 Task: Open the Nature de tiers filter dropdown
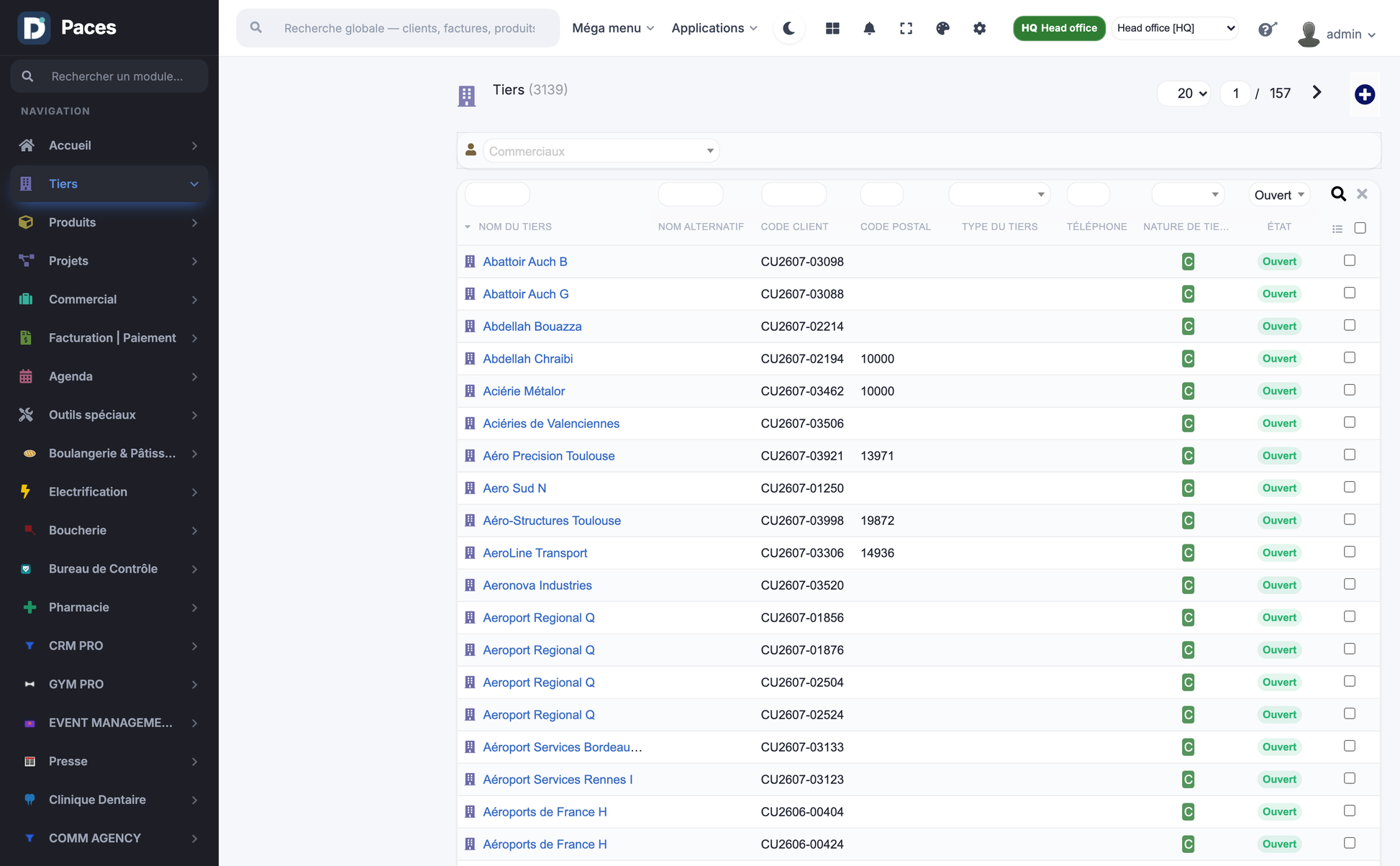(1188, 194)
